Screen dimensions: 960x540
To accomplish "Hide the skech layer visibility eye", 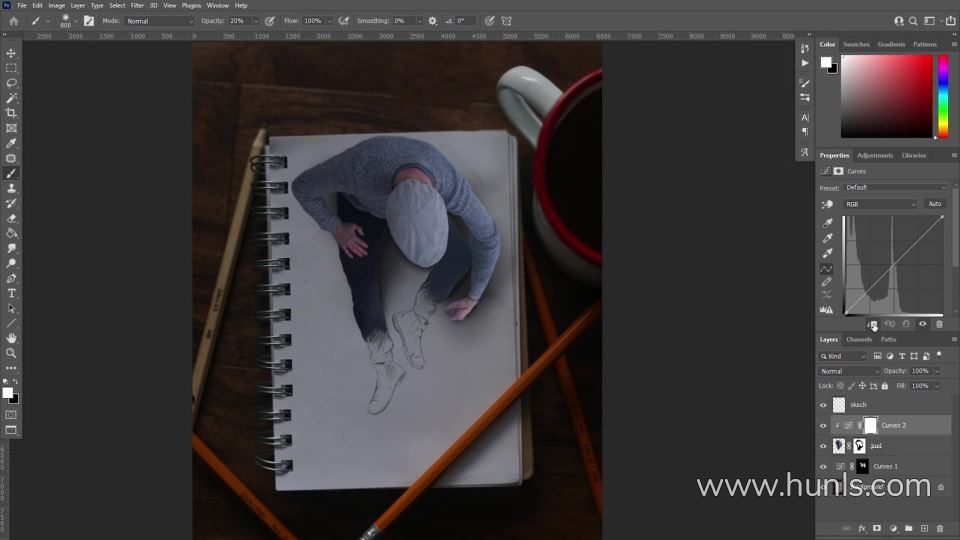I will [x=823, y=405].
